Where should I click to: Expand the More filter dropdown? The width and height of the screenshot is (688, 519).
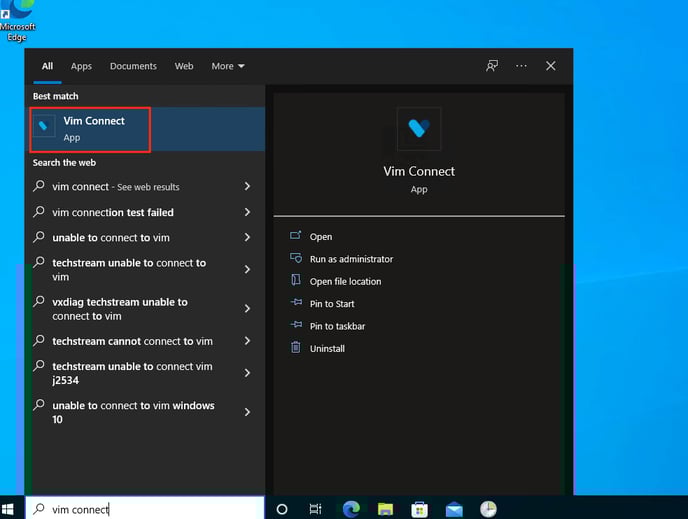point(228,66)
